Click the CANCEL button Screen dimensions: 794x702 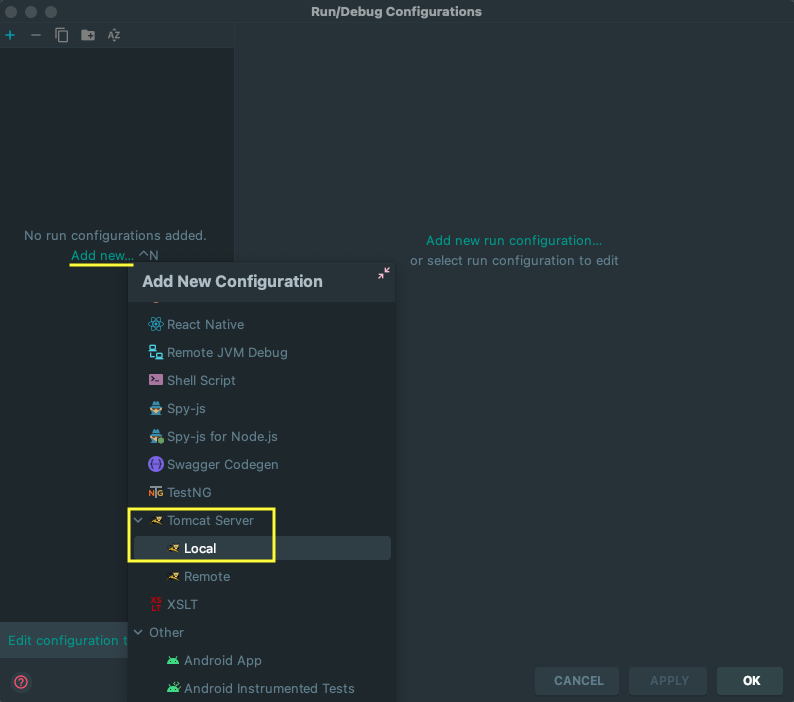(577, 681)
